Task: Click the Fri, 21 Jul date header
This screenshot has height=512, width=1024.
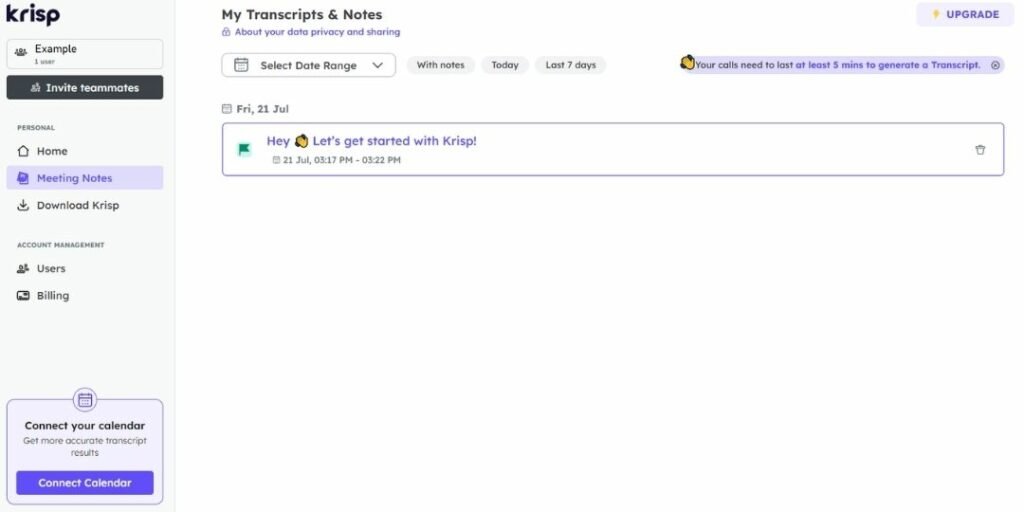Action: pos(263,109)
